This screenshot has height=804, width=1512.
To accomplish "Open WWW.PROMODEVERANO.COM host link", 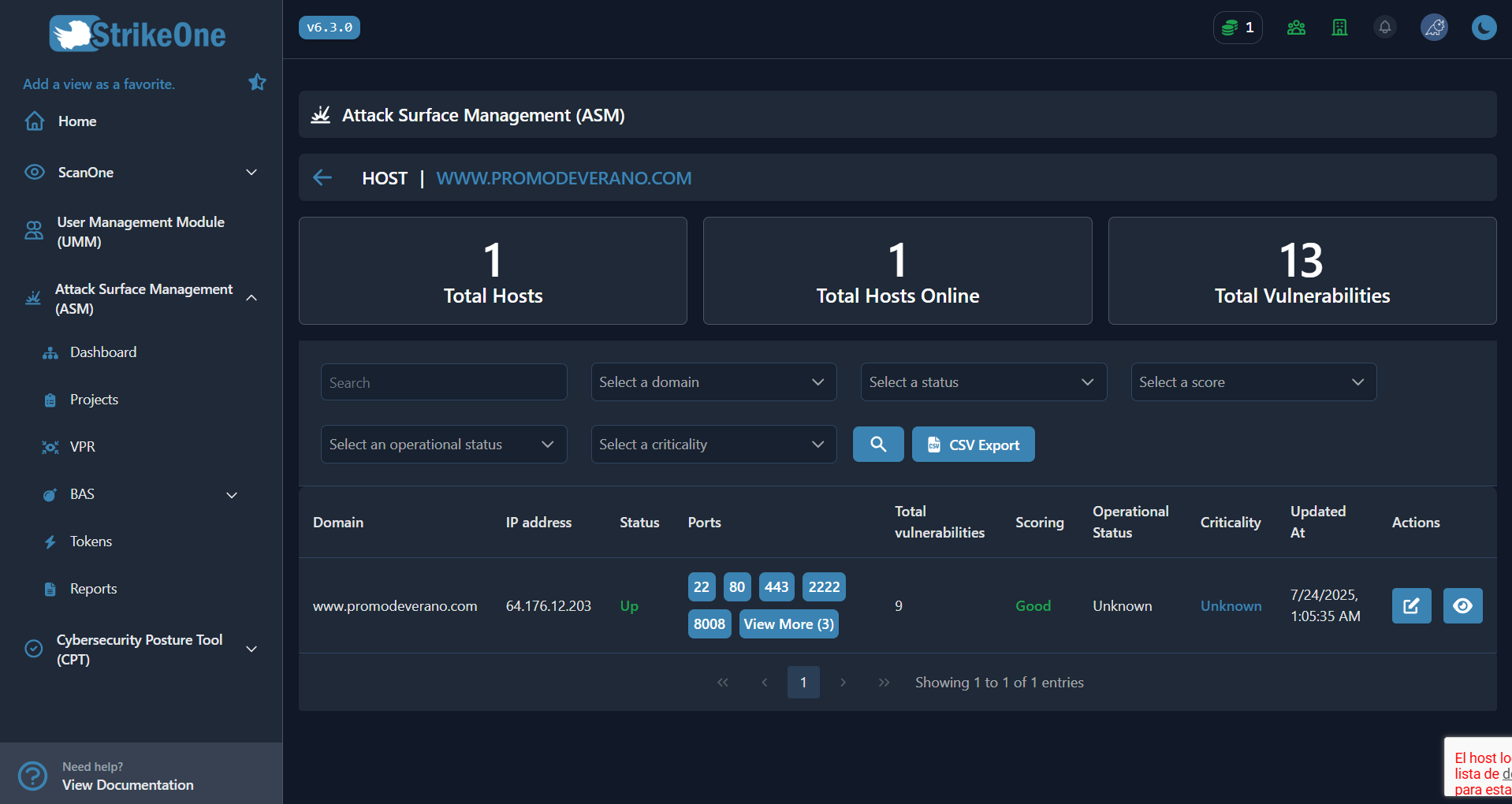I will [564, 178].
